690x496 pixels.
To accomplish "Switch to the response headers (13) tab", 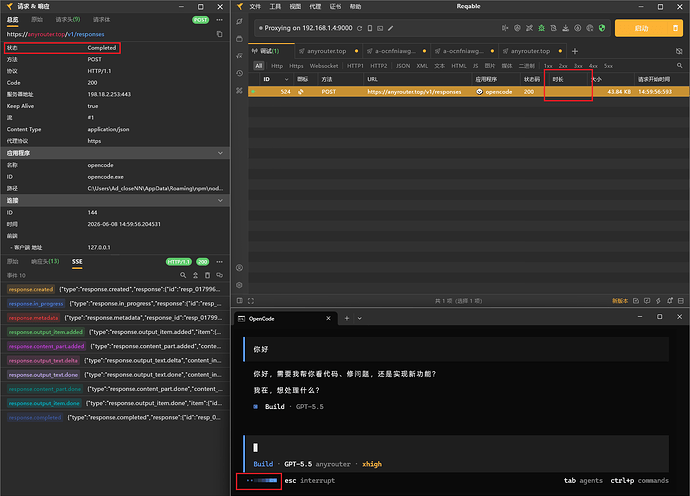I will [x=45, y=261].
